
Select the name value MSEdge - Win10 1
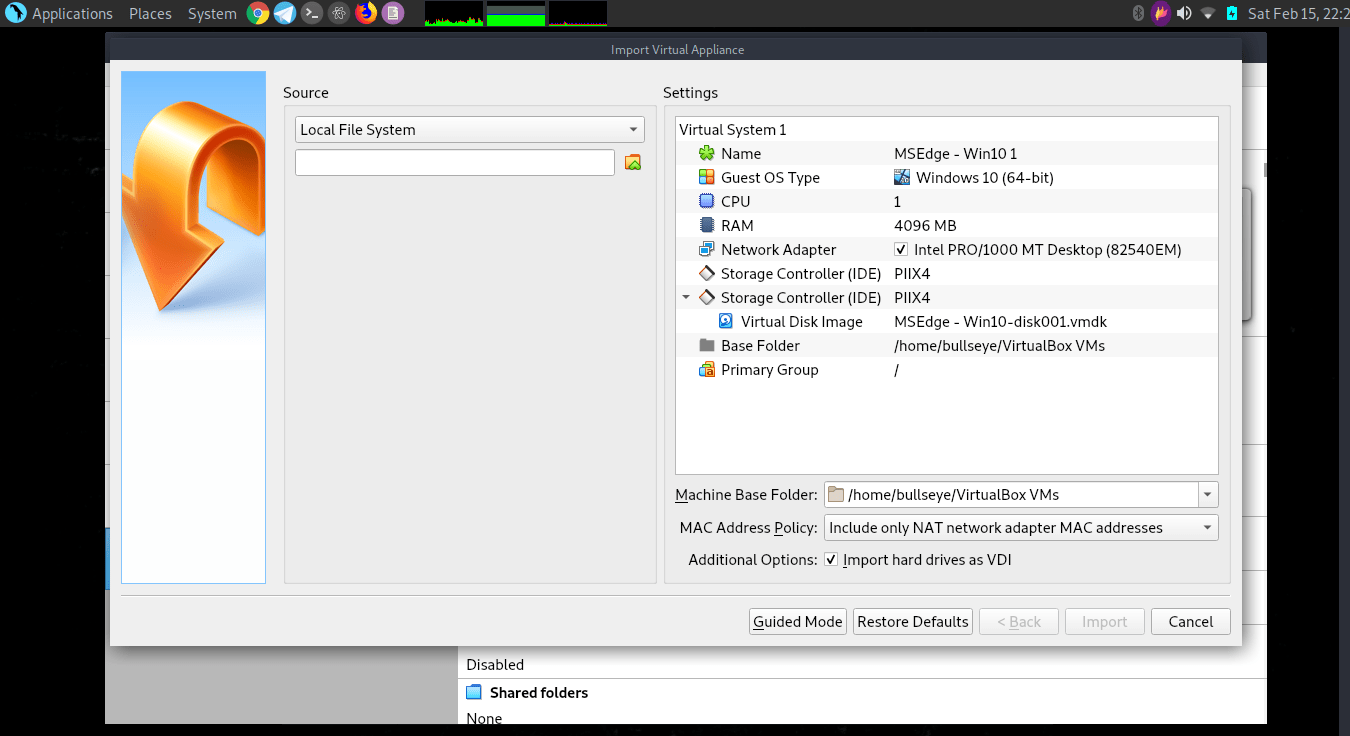click(955, 153)
